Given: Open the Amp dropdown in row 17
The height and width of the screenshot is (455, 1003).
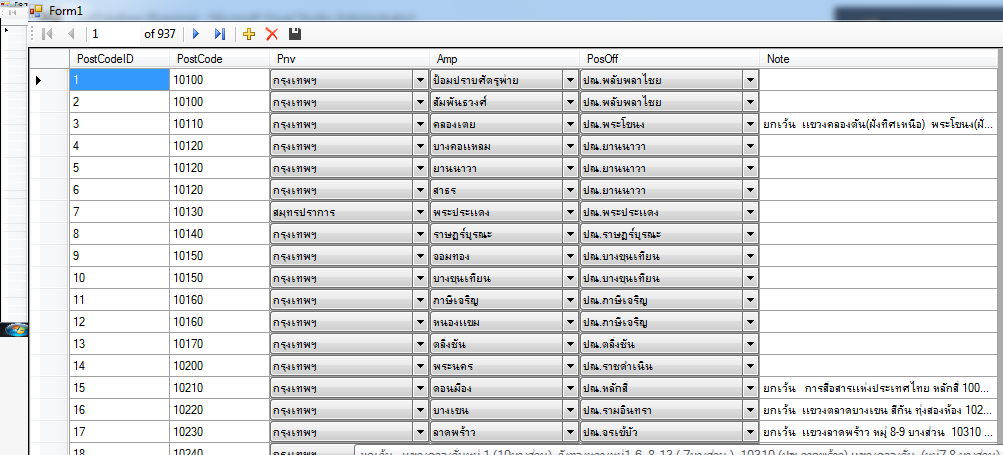Looking at the screenshot, I should (571, 432).
